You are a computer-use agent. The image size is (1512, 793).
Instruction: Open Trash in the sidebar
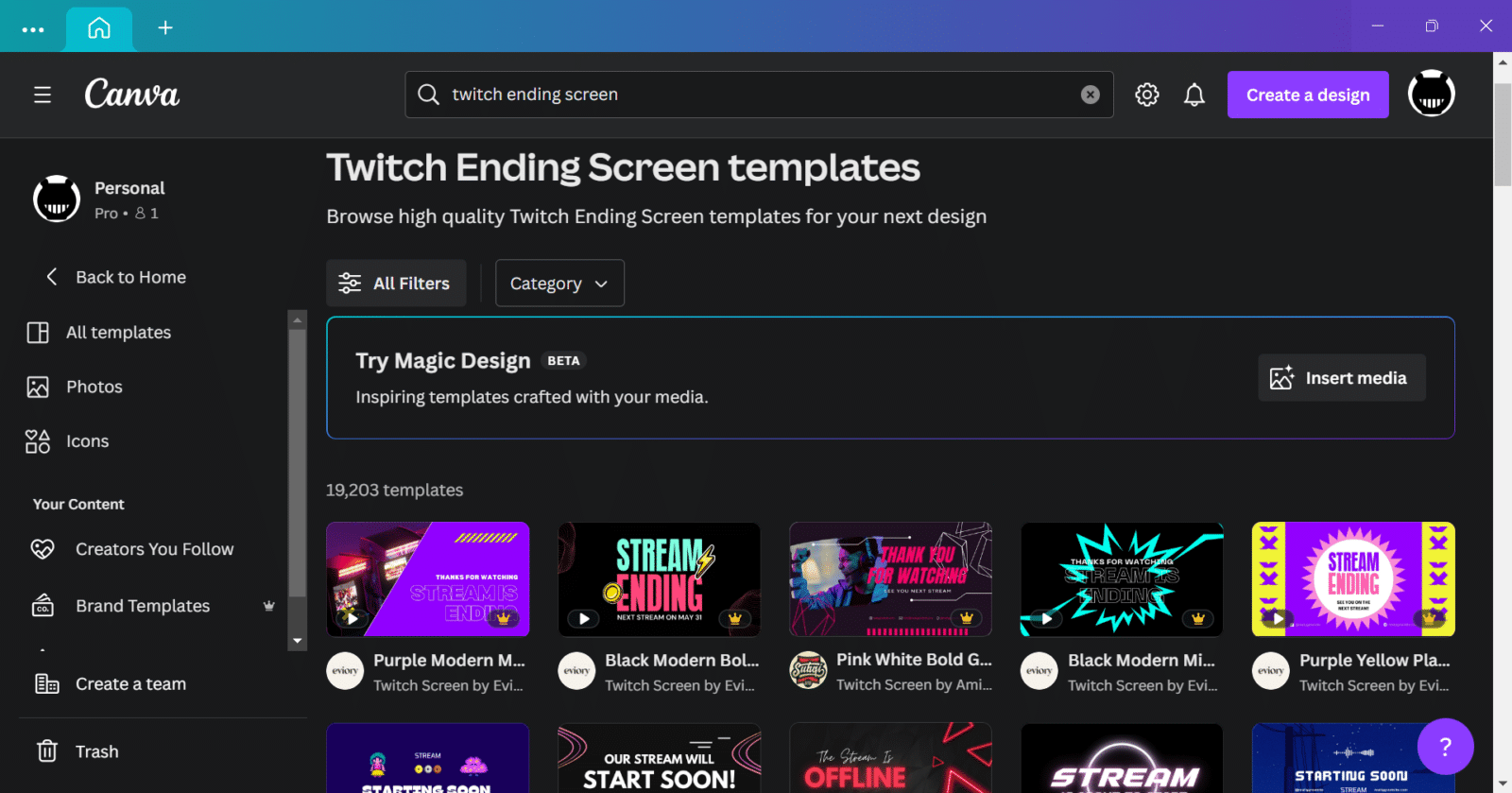78,751
